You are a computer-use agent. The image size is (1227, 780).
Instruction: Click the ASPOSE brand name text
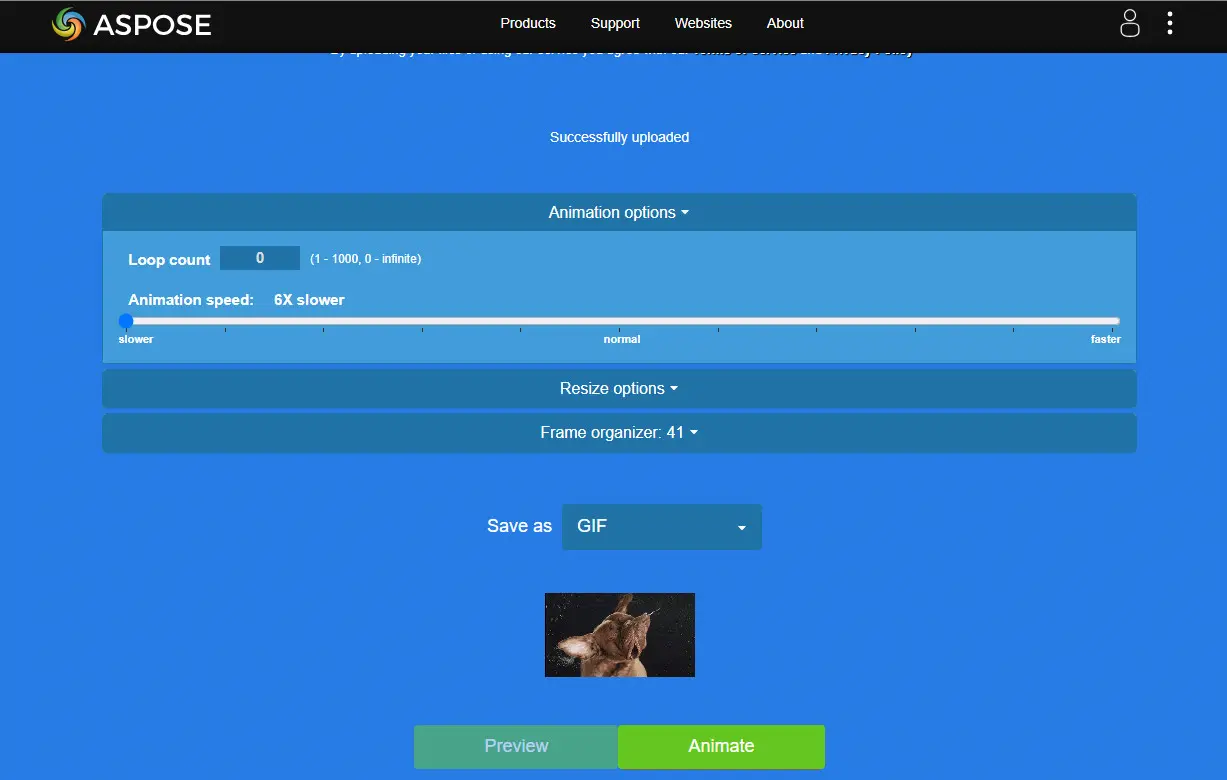(152, 25)
